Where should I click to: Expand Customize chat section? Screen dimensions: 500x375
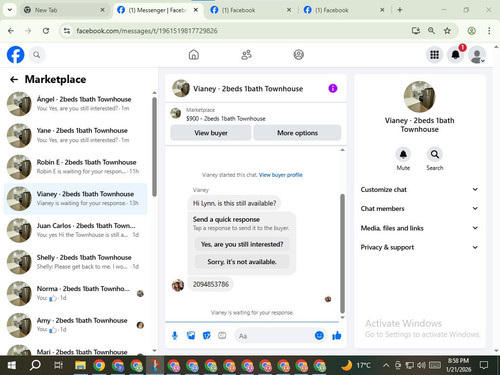click(x=419, y=189)
